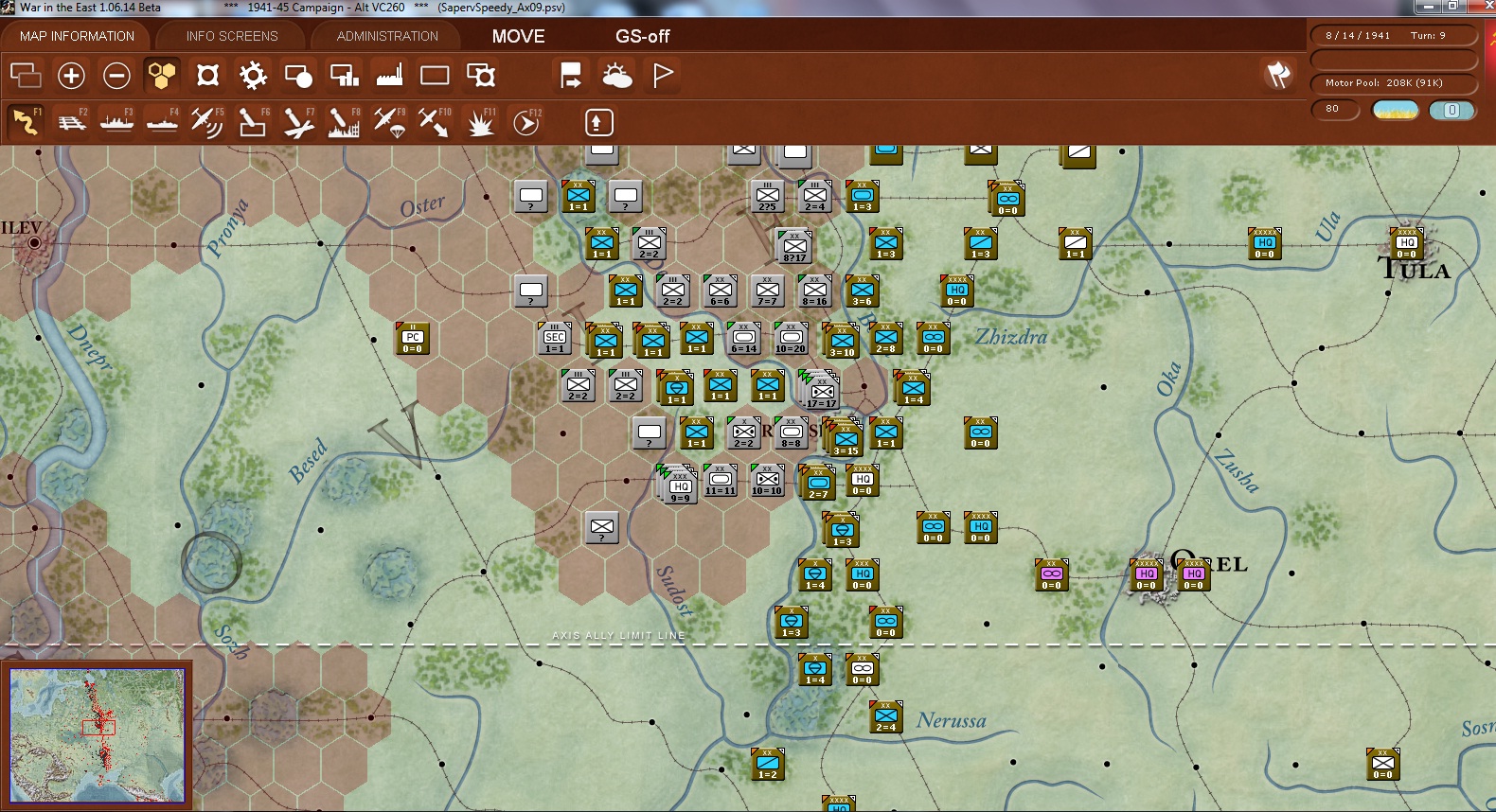Select F8 bomb-over-city air mode
The image size is (1496, 812).
344,122
